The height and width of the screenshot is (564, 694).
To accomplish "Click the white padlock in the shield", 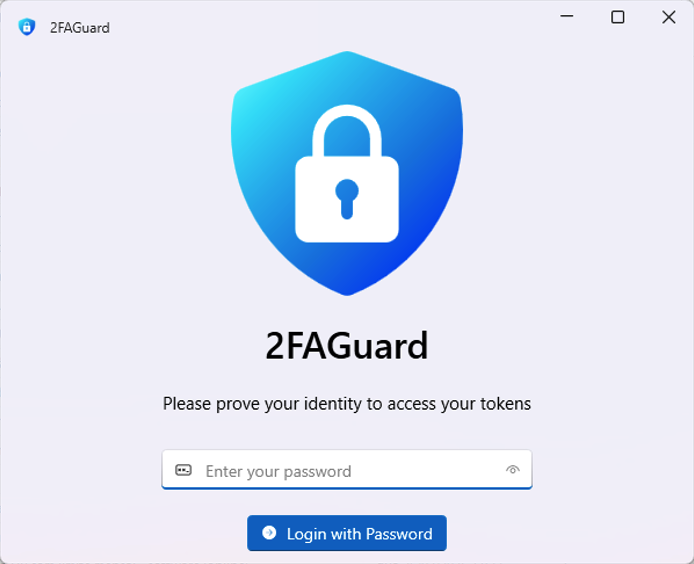I will (x=347, y=174).
